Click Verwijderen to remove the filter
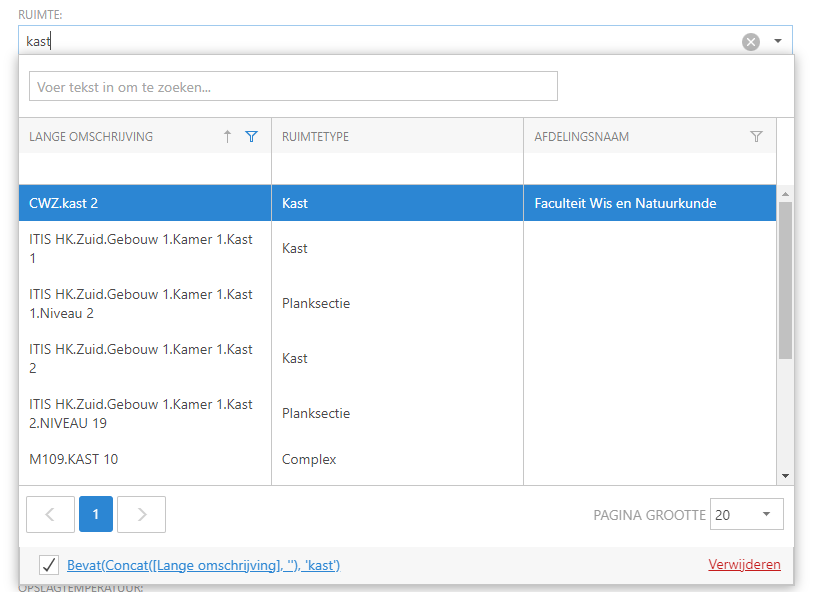Viewport: 813px width, 592px height. pos(744,565)
